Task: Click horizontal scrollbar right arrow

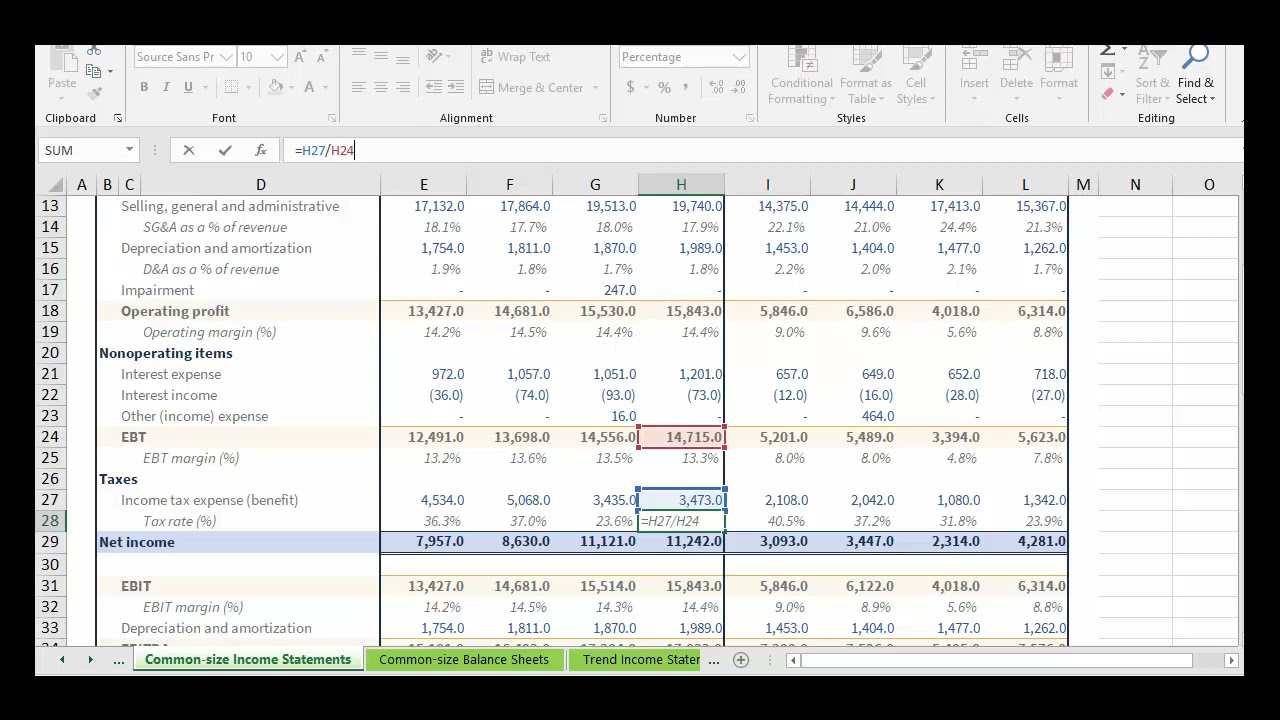Action: pos(1231,660)
